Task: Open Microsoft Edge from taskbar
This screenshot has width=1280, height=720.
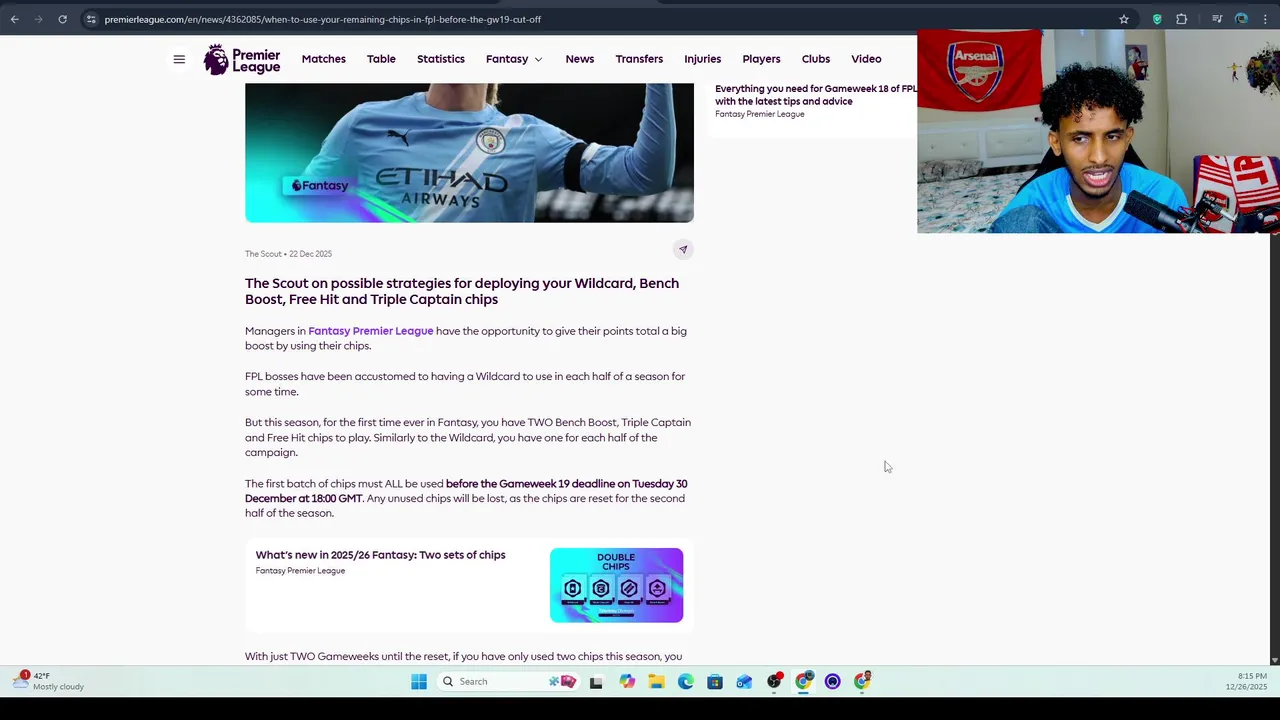Action: (685, 682)
